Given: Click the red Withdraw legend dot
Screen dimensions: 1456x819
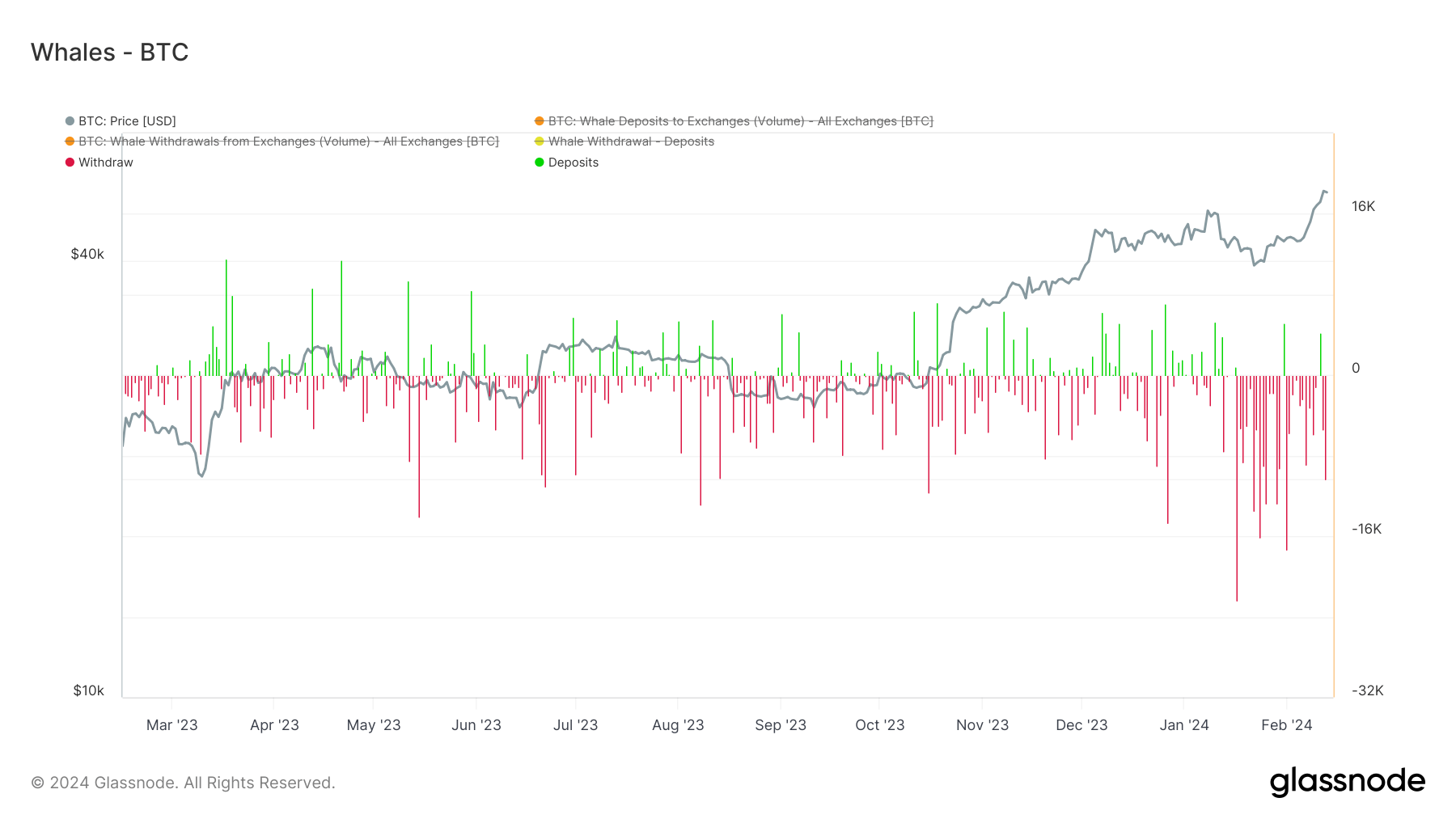Looking at the screenshot, I should tap(70, 163).
